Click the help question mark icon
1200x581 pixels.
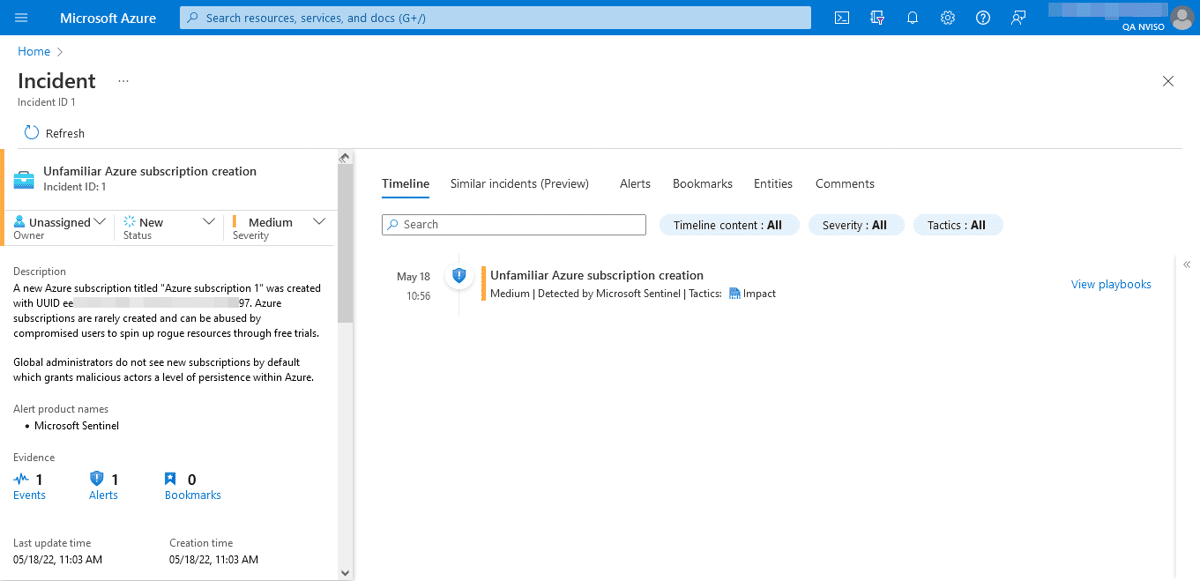982,18
